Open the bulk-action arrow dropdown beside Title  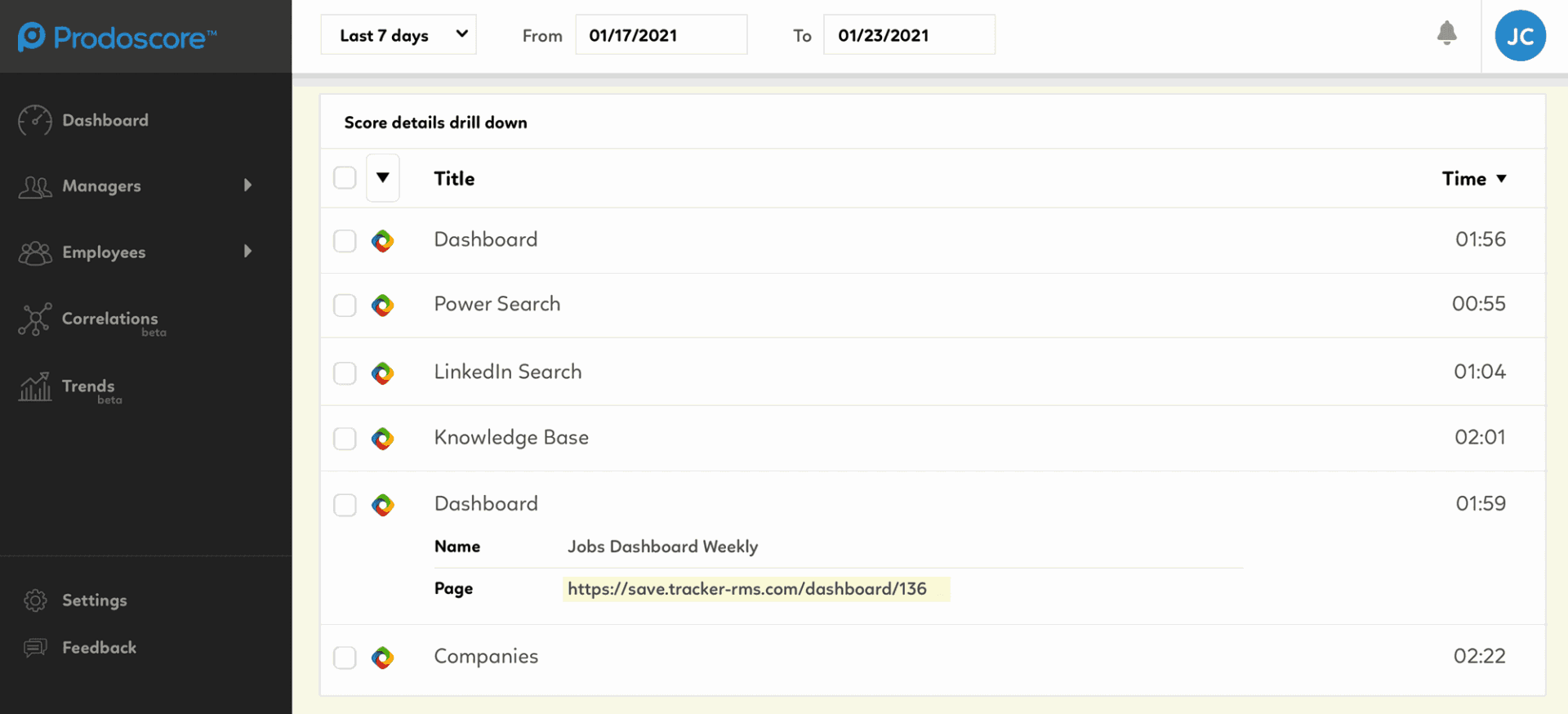[382, 177]
